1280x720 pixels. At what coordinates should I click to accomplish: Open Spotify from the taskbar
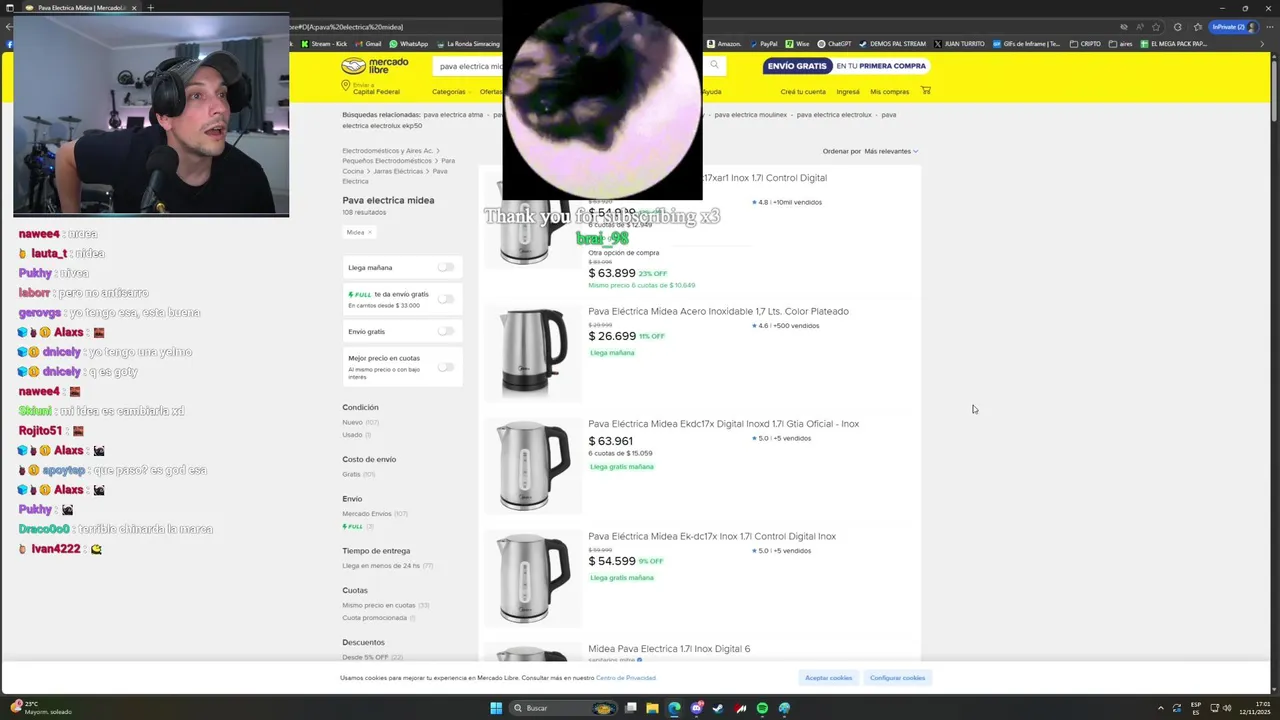click(762, 708)
